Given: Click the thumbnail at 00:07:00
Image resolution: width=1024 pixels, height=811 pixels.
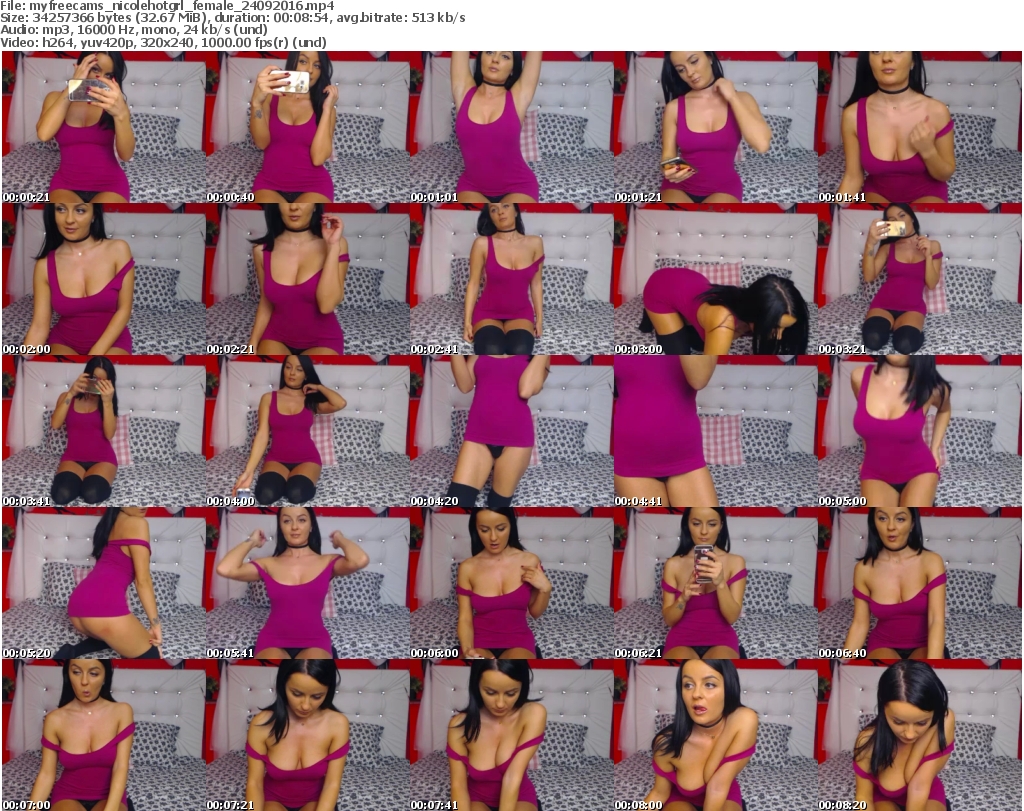Looking at the screenshot, I should (103, 735).
